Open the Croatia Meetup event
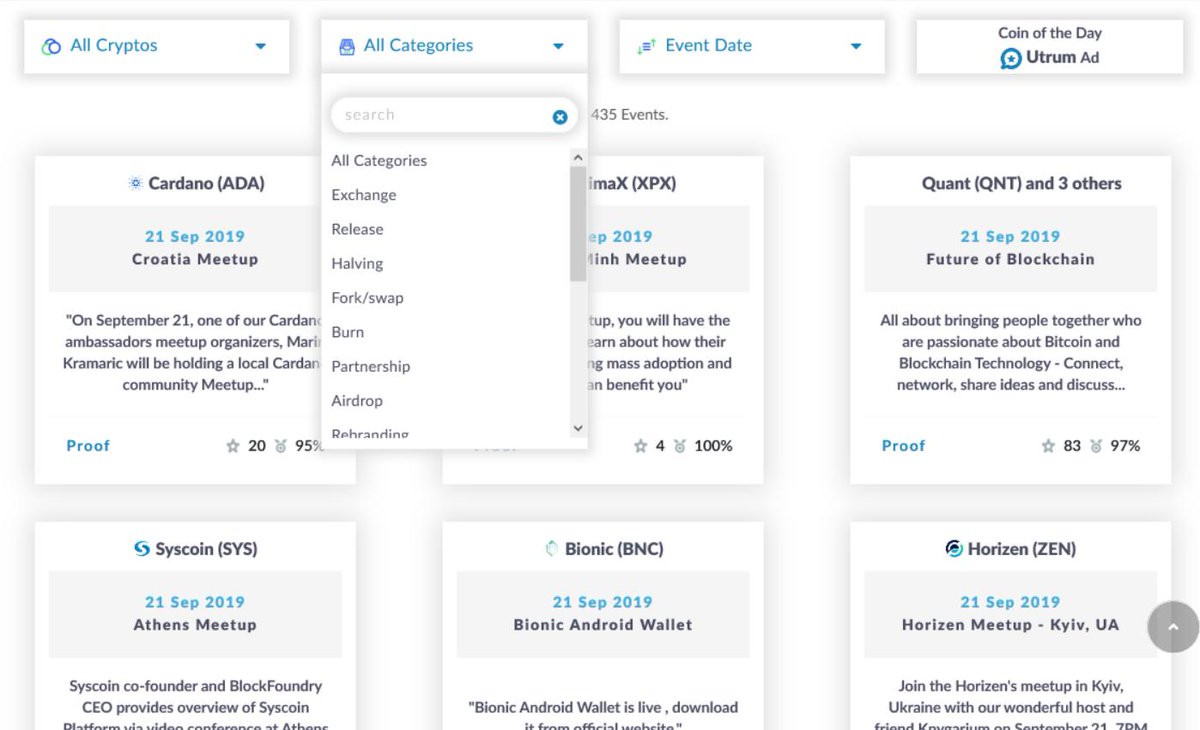The width and height of the screenshot is (1200, 730). [195, 259]
